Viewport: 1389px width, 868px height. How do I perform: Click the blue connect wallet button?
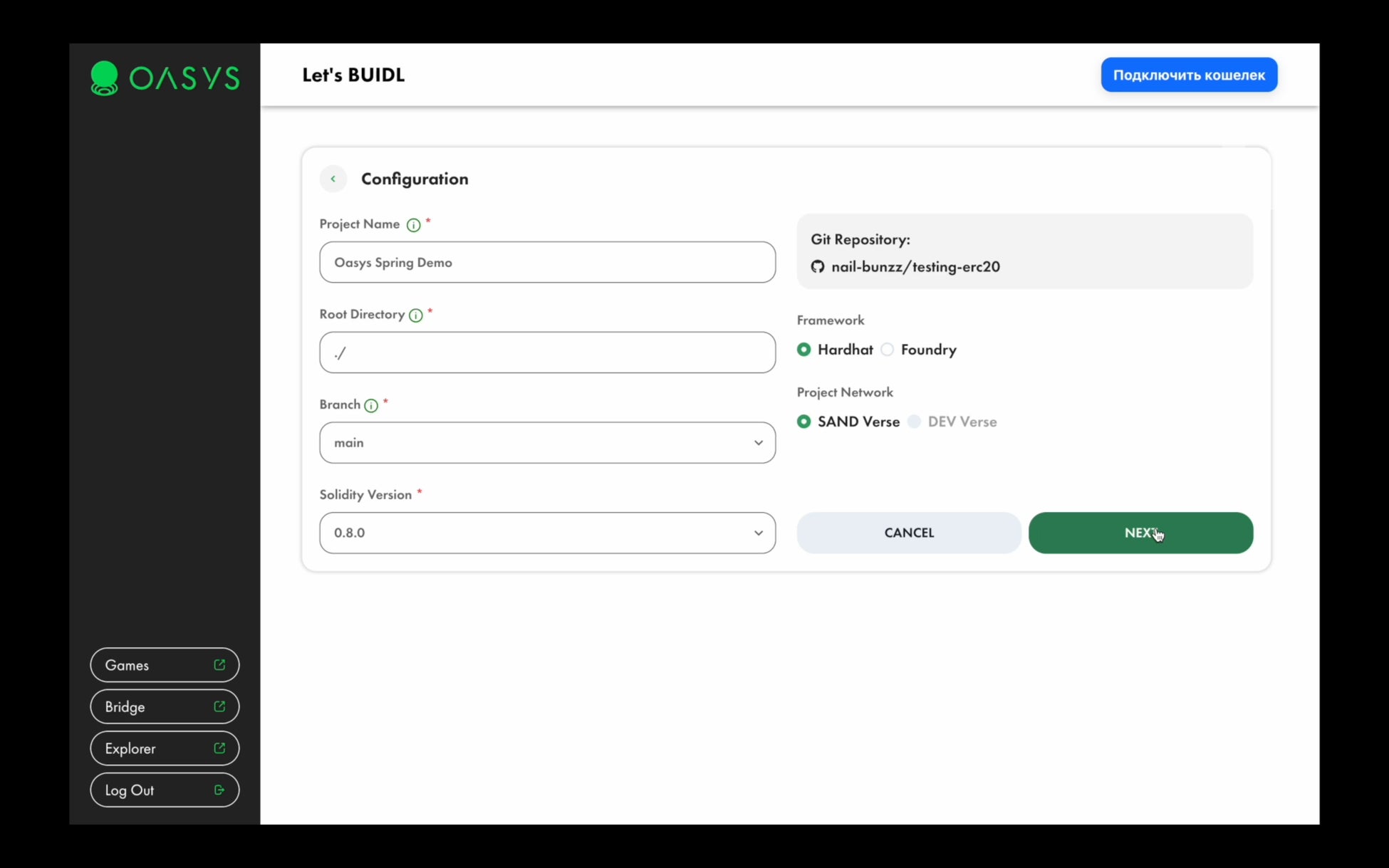coord(1189,75)
